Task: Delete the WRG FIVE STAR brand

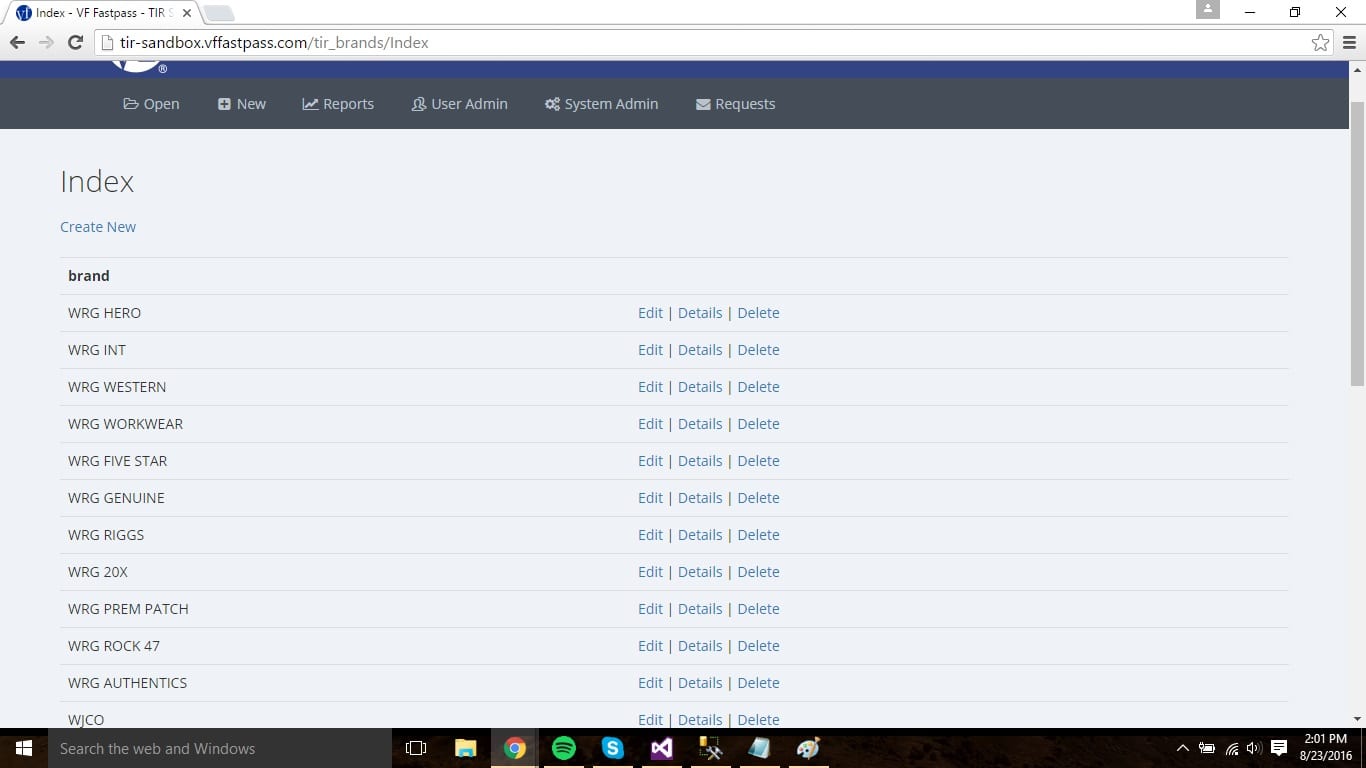Action: [x=758, y=461]
